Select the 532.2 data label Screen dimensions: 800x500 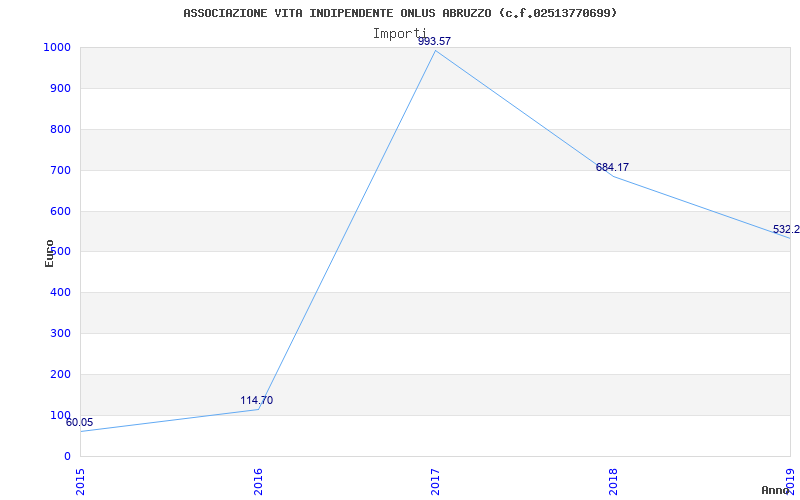(x=786, y=230)
